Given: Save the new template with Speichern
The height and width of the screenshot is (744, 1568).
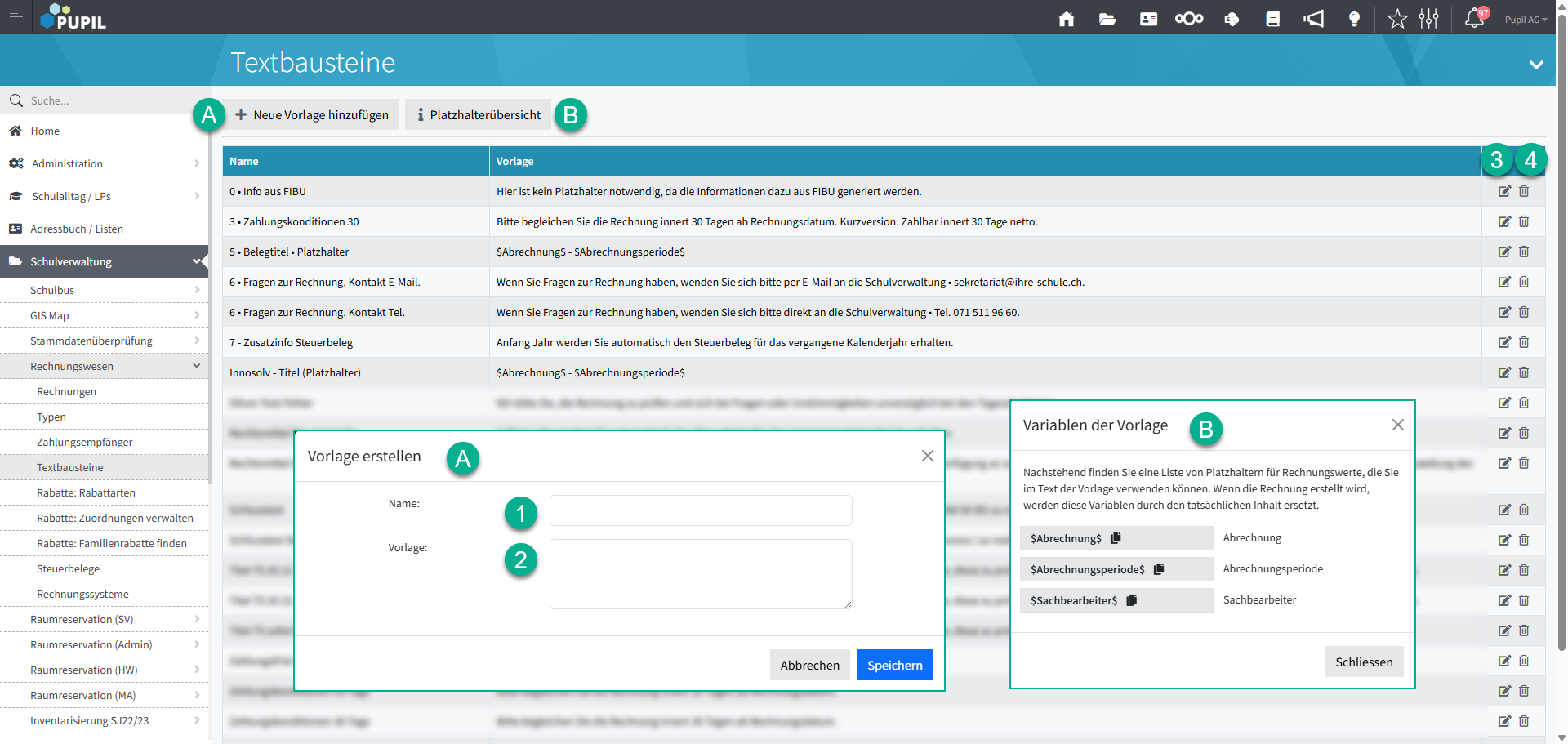Looking at the screenshot, I should (x=895, y=665).
